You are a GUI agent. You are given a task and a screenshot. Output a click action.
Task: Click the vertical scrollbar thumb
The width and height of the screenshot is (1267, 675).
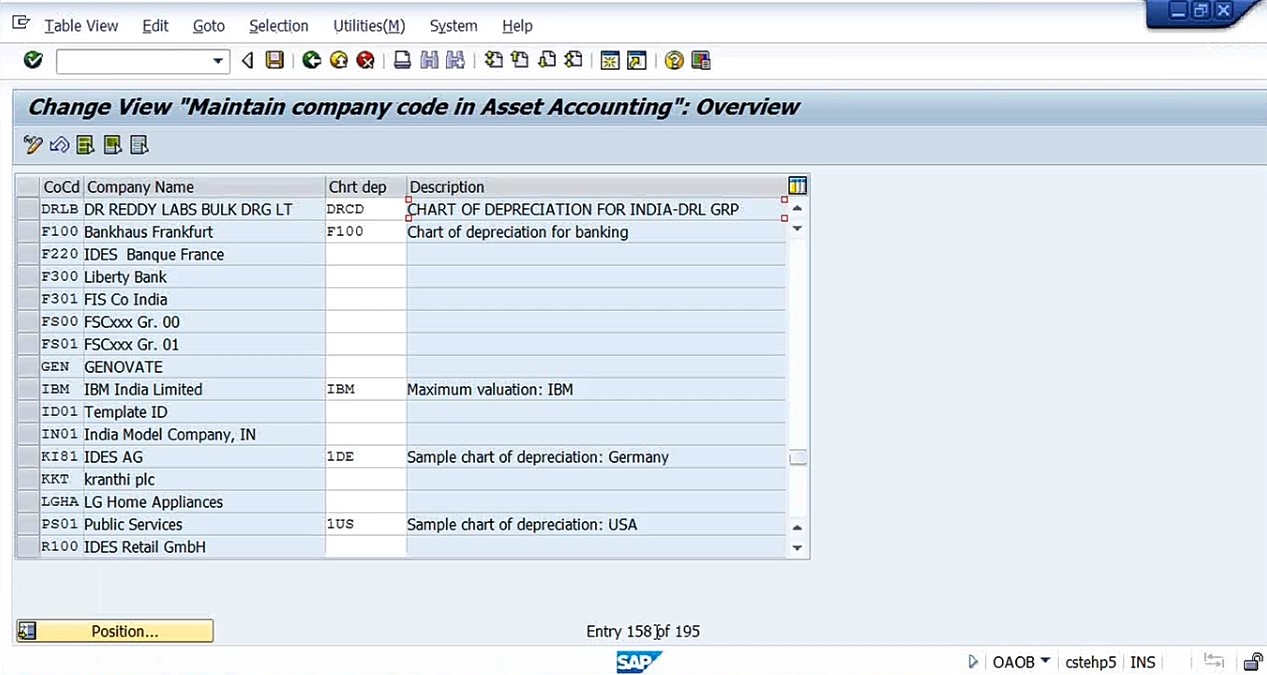pyautogui.click(x=797, y=457)
